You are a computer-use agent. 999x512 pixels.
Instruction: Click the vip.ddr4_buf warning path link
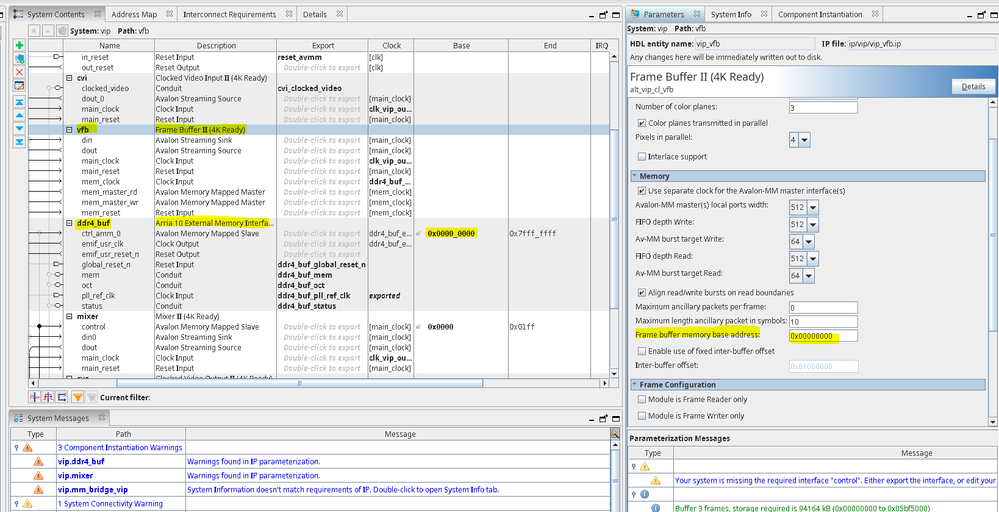tap(81, 461)
